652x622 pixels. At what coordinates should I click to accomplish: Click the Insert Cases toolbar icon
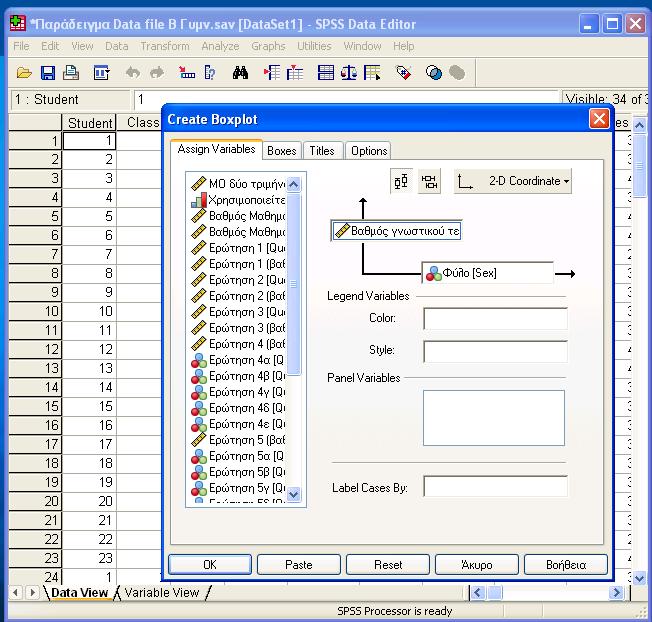[x=272, y=73]
